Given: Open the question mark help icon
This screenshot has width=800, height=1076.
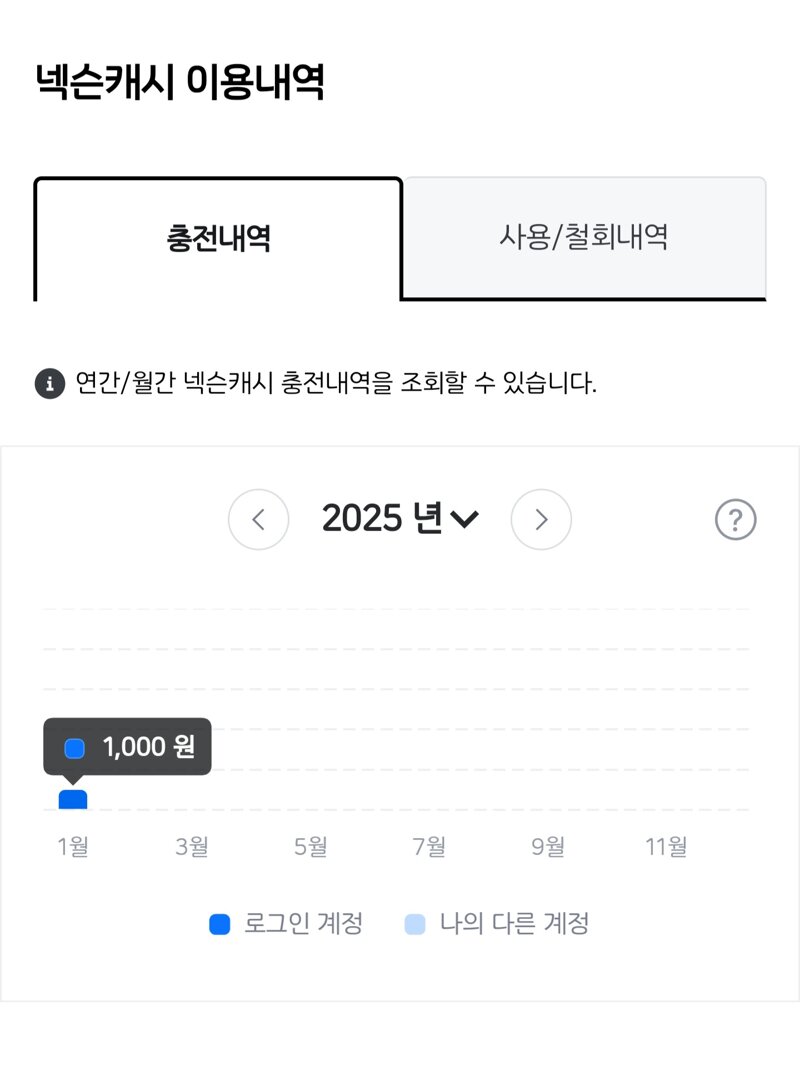Looking at the screenshot, I should tap(736, 519).
